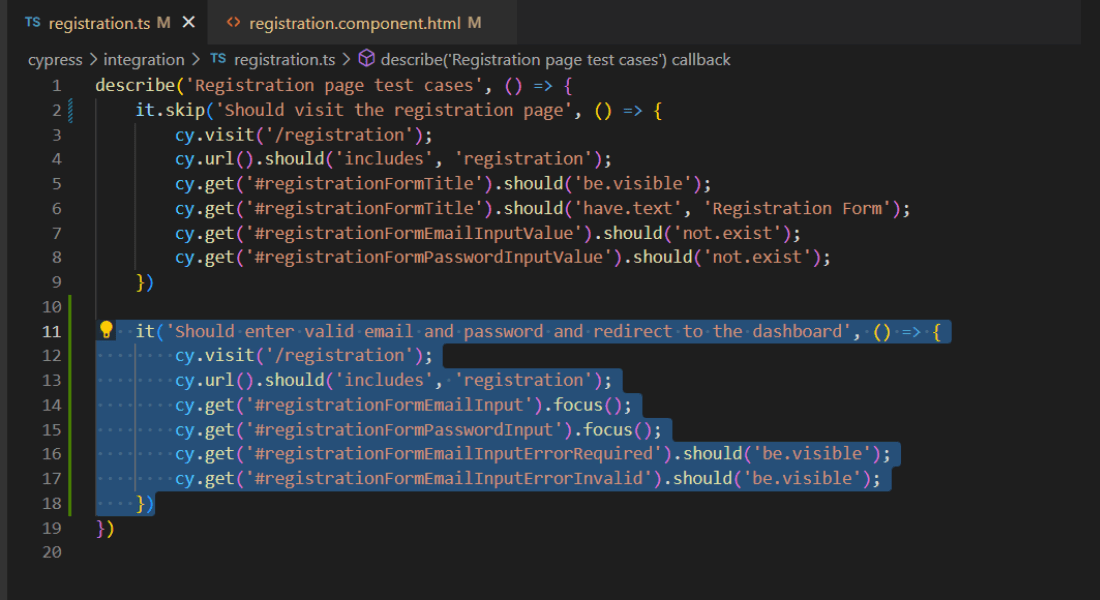
Task: Click the HTML file icon on registration.component.html tab
Action: [234, 22]
